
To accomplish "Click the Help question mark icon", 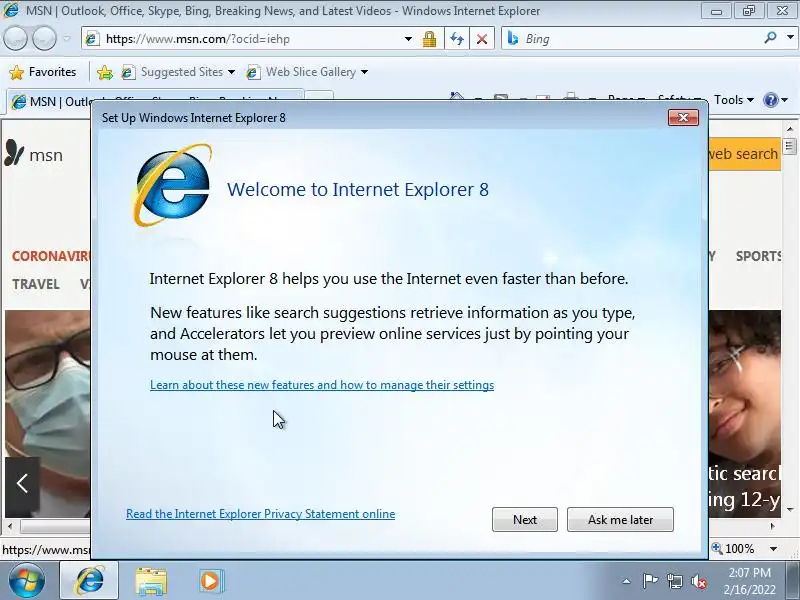I will [x=770, y=100].
